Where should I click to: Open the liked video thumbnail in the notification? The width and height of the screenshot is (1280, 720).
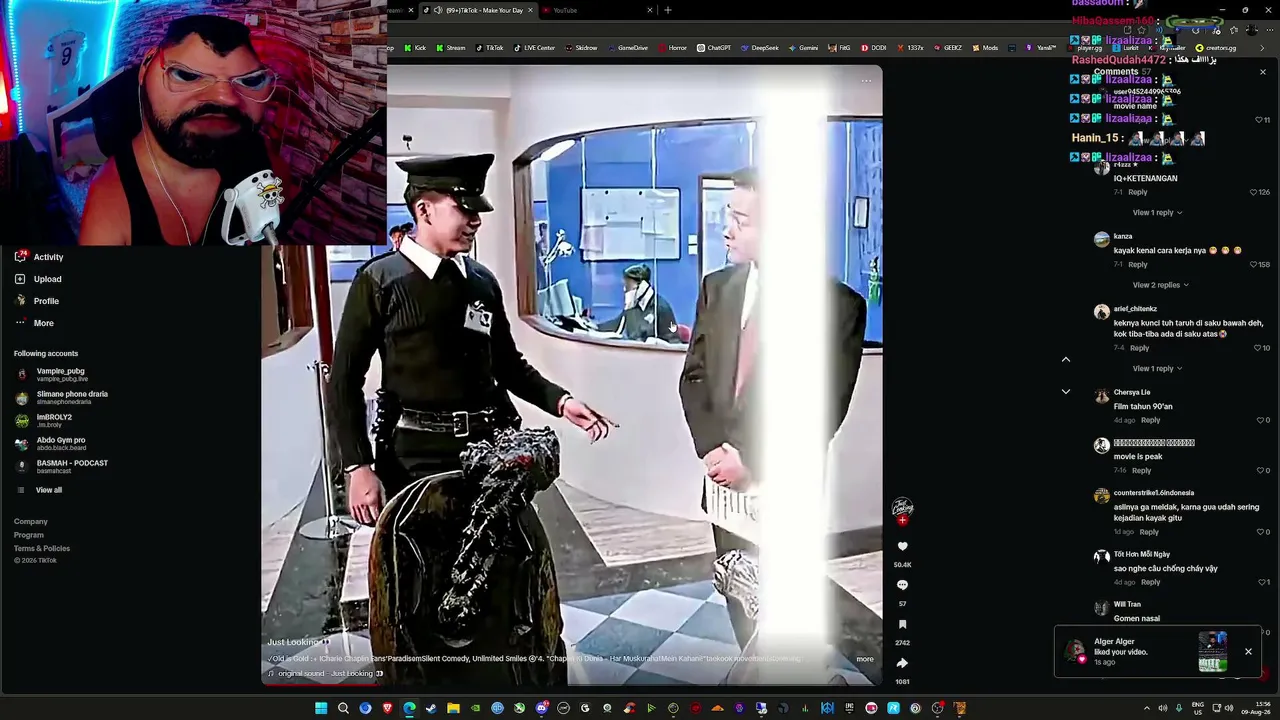click(x=1213, y=652)
